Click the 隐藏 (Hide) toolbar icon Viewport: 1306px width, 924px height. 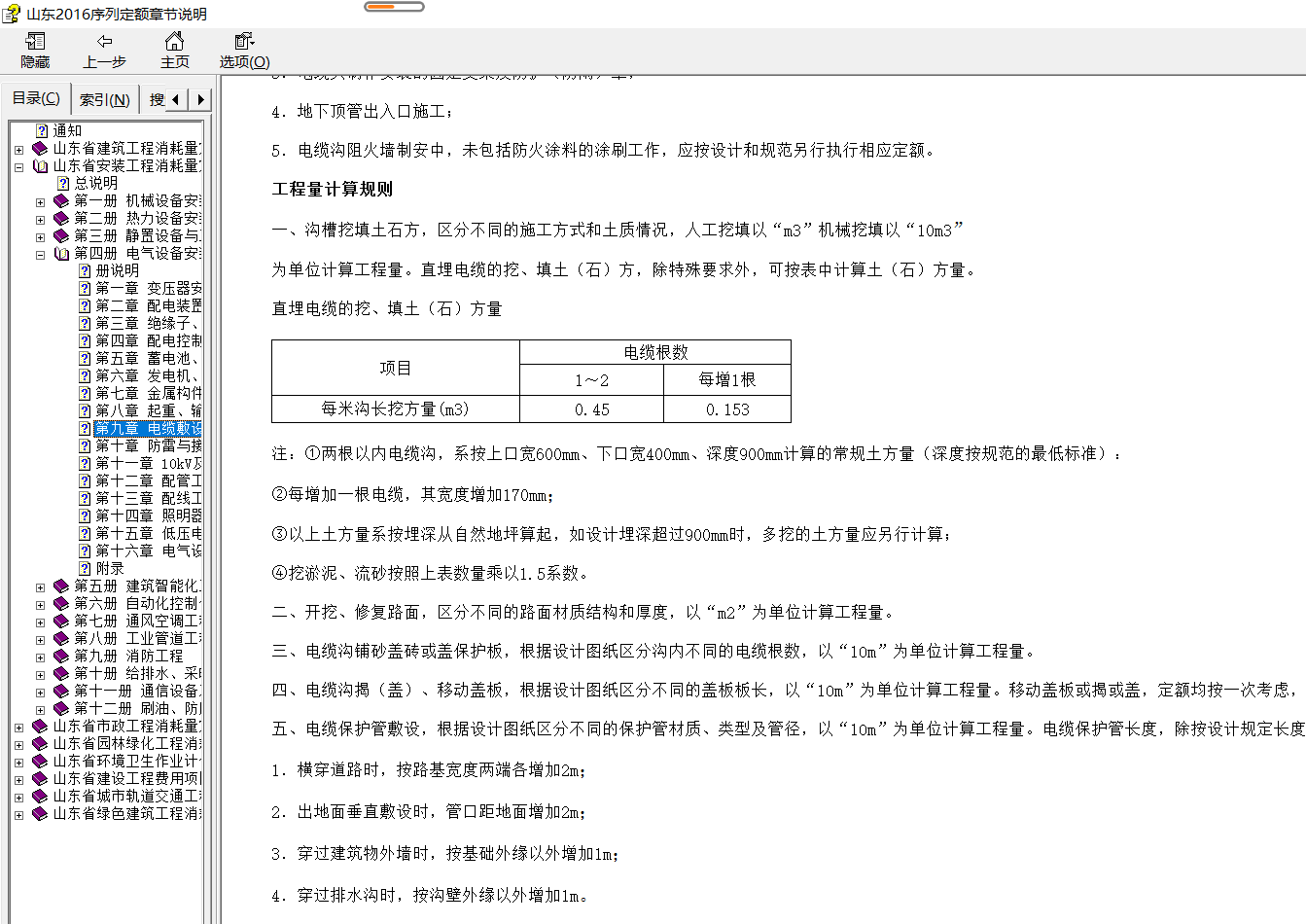point(36,42)
